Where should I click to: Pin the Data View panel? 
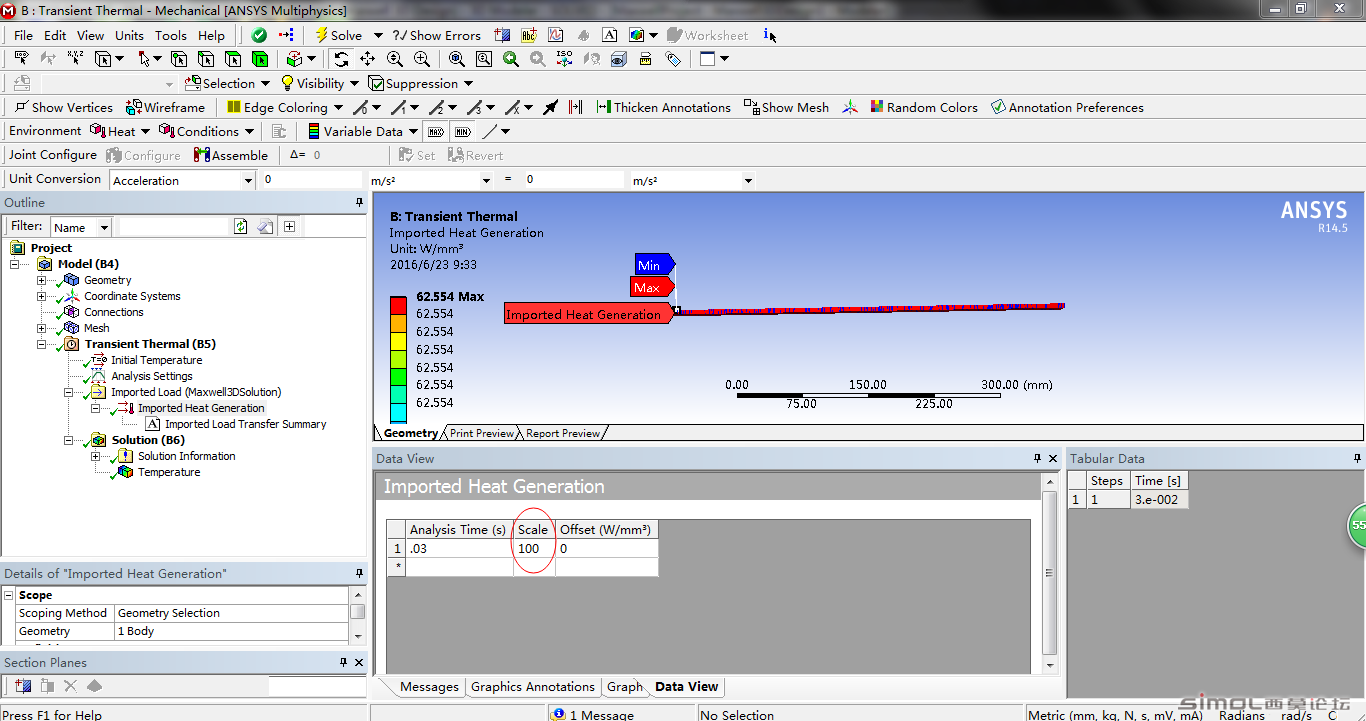1037,458
